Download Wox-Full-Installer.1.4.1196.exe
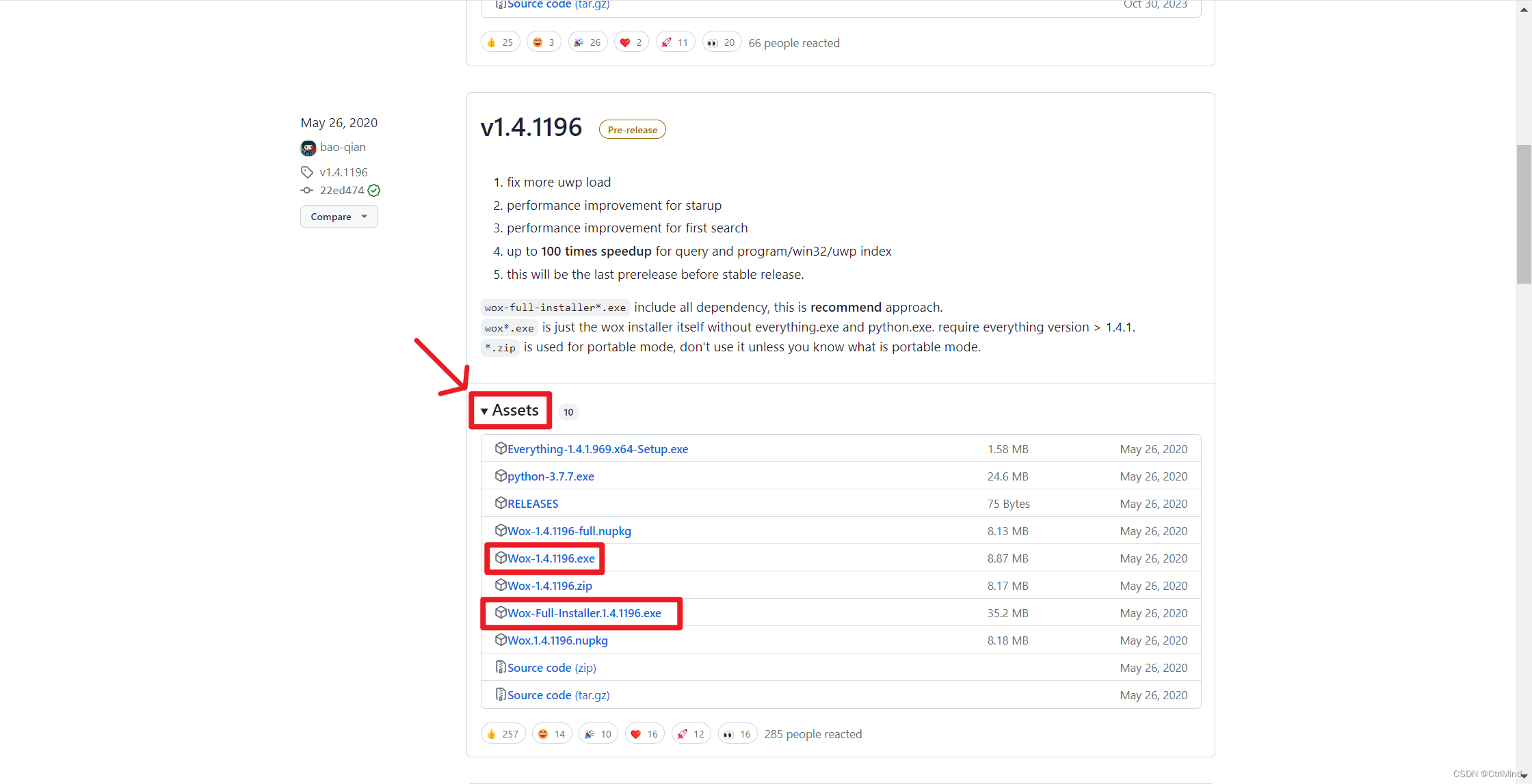Image resolution: width=1532 pixels, height=784 pixels. click(x=584, y=613)
